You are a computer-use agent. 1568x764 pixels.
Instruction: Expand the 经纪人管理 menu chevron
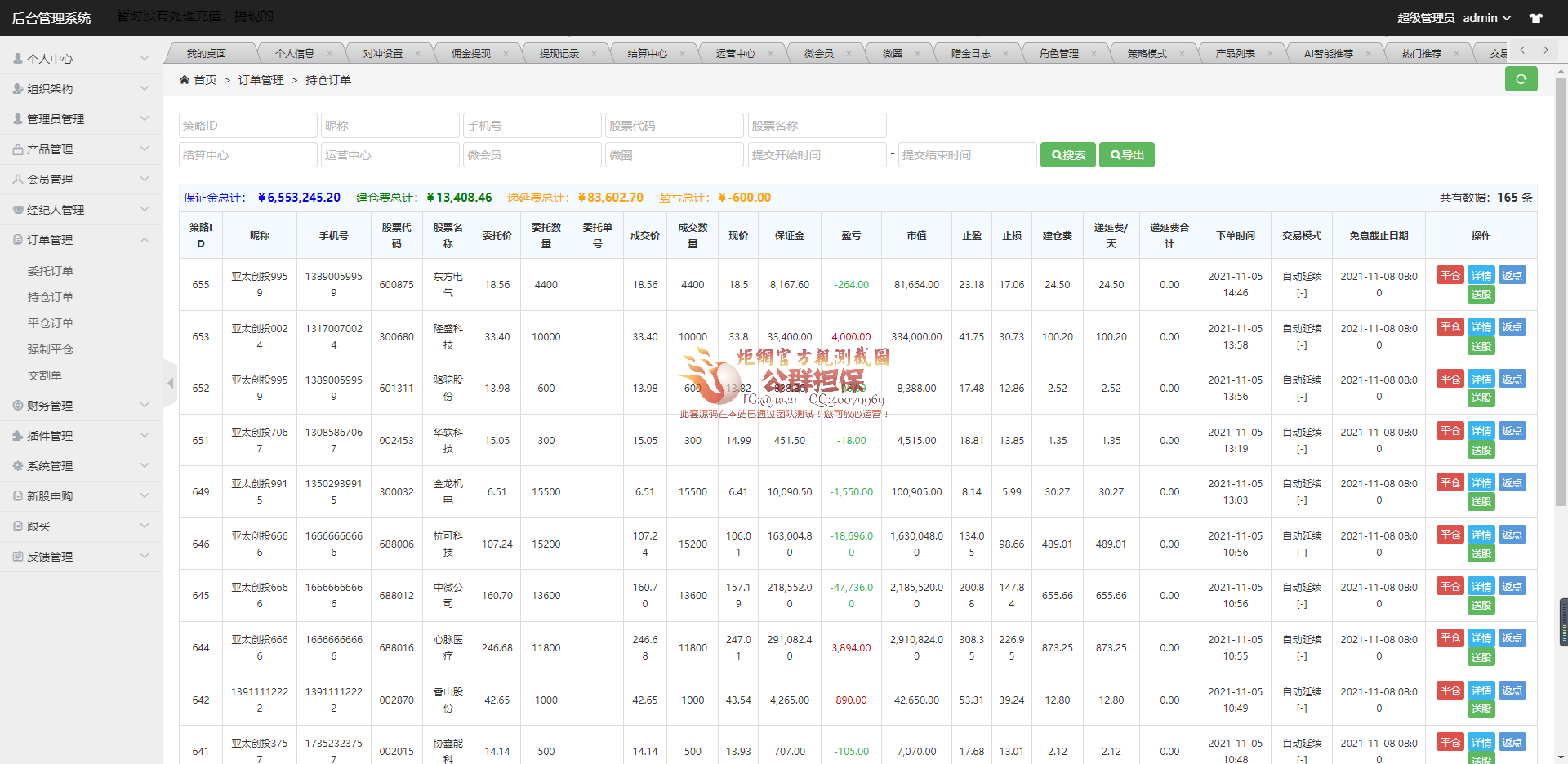tap(145, 209)
